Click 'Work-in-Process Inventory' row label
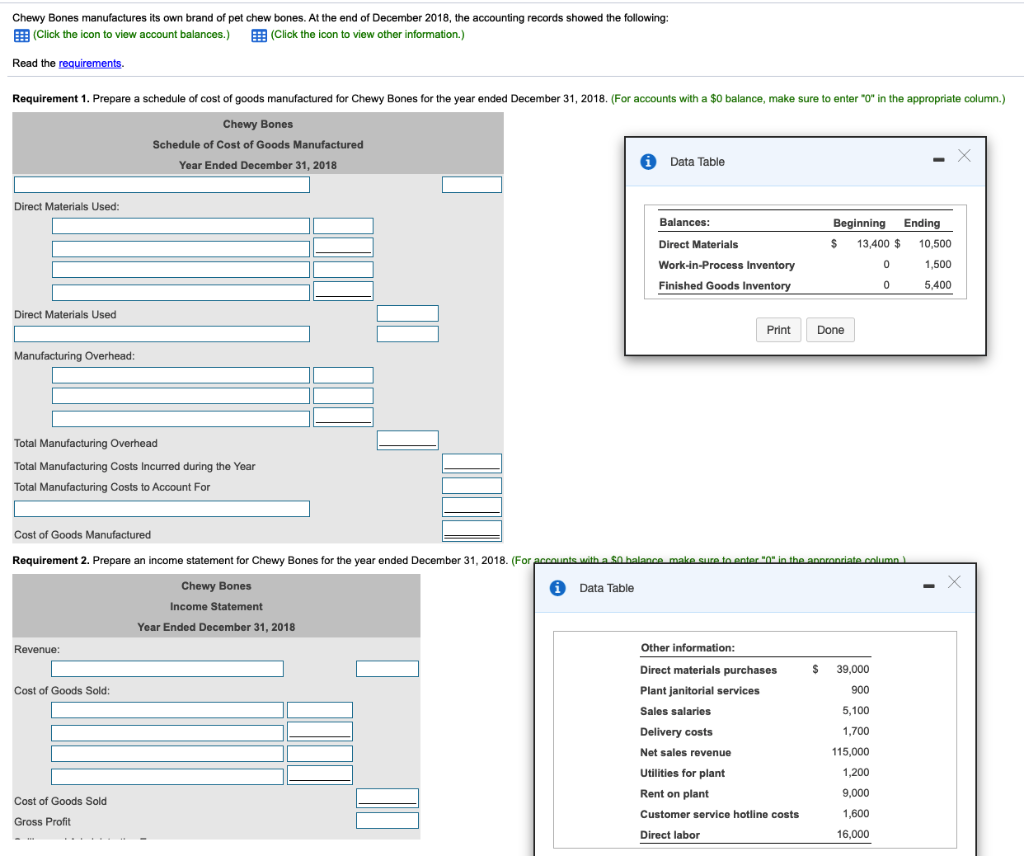The image size is (1024, 856). pos(726,265)
